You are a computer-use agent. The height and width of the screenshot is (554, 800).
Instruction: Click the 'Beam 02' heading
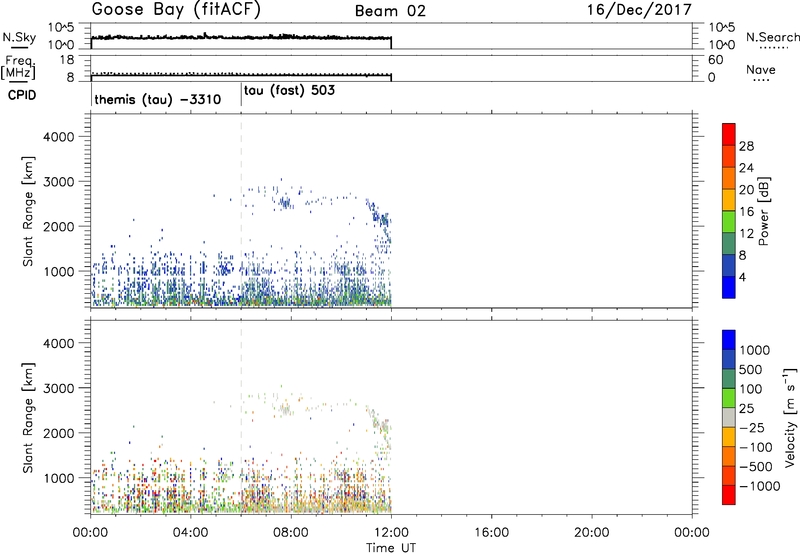click(x=390, y=11)
